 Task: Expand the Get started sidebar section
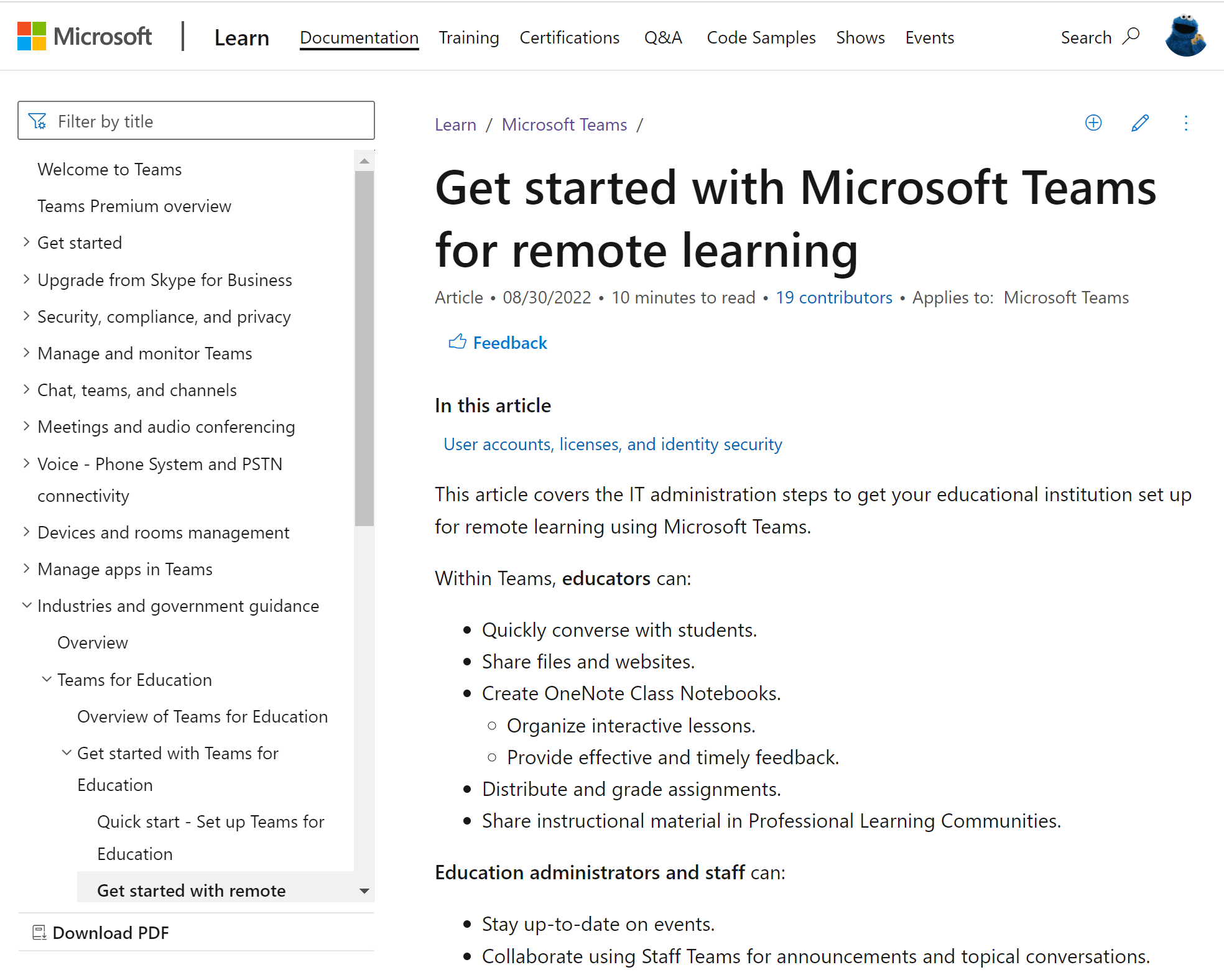click(x=27, y=242)
